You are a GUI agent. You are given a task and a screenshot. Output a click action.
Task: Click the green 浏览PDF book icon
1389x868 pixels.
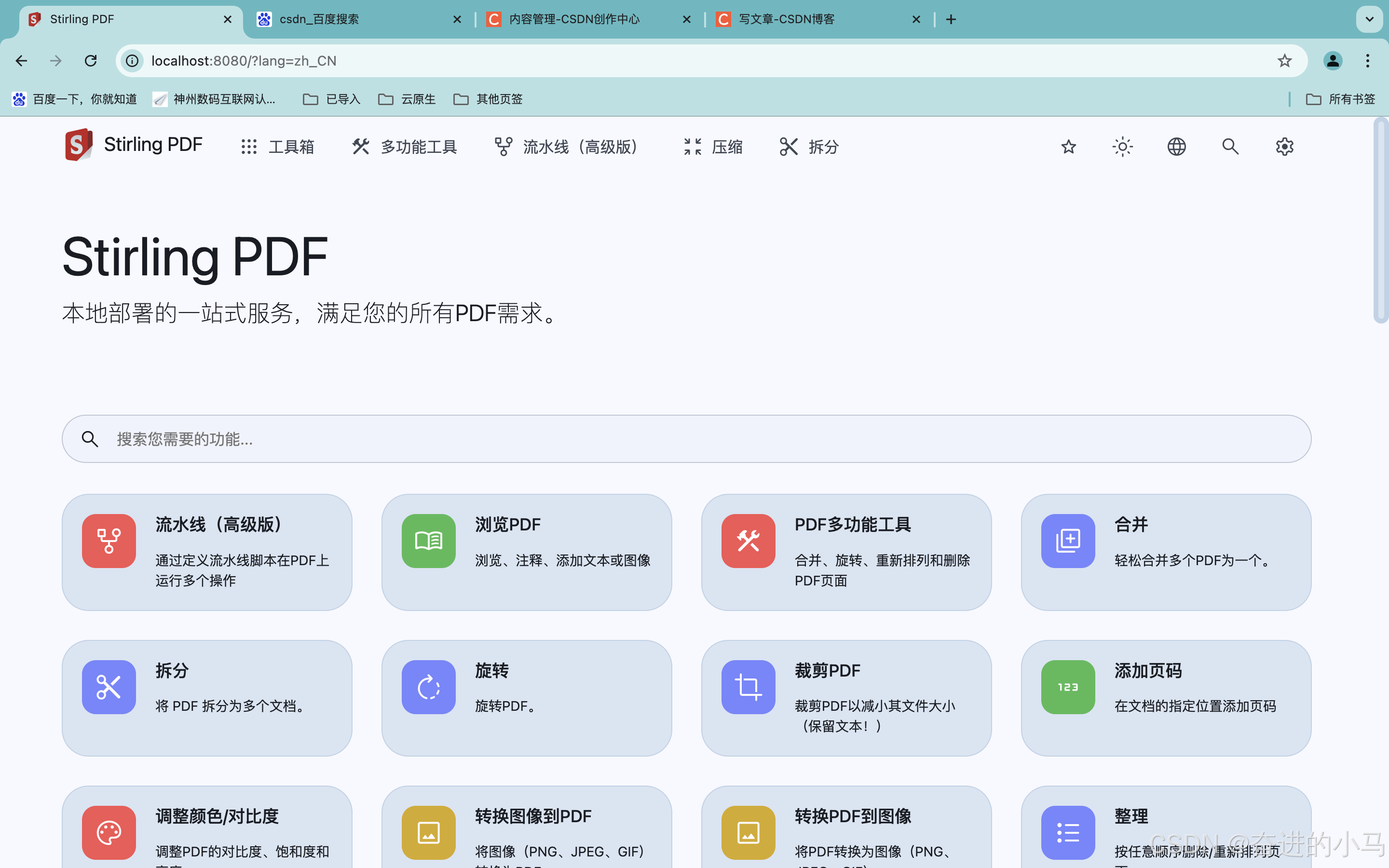click(x=428, y=541)
